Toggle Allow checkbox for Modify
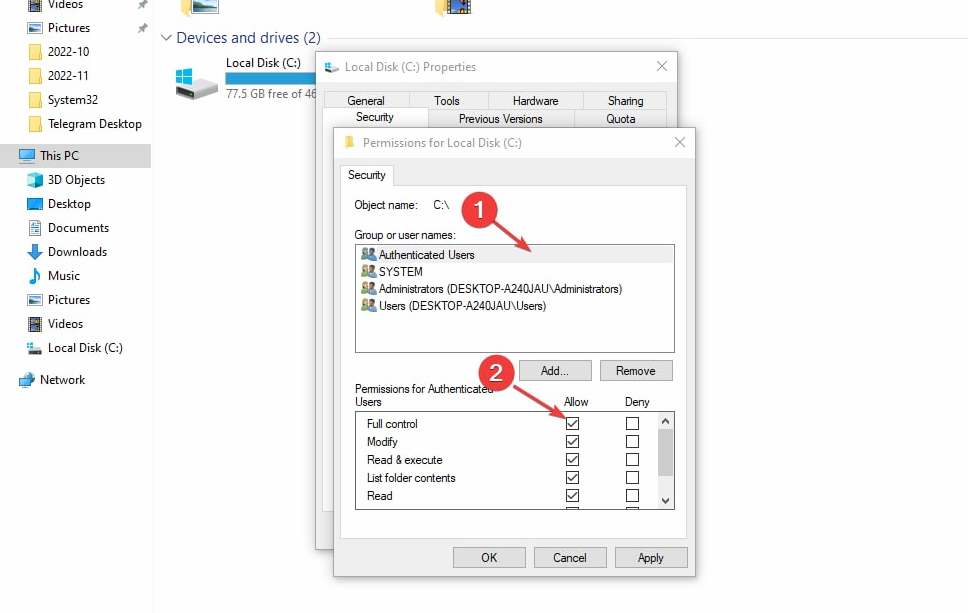The image size is (968, 613). (x=572, y=441)
